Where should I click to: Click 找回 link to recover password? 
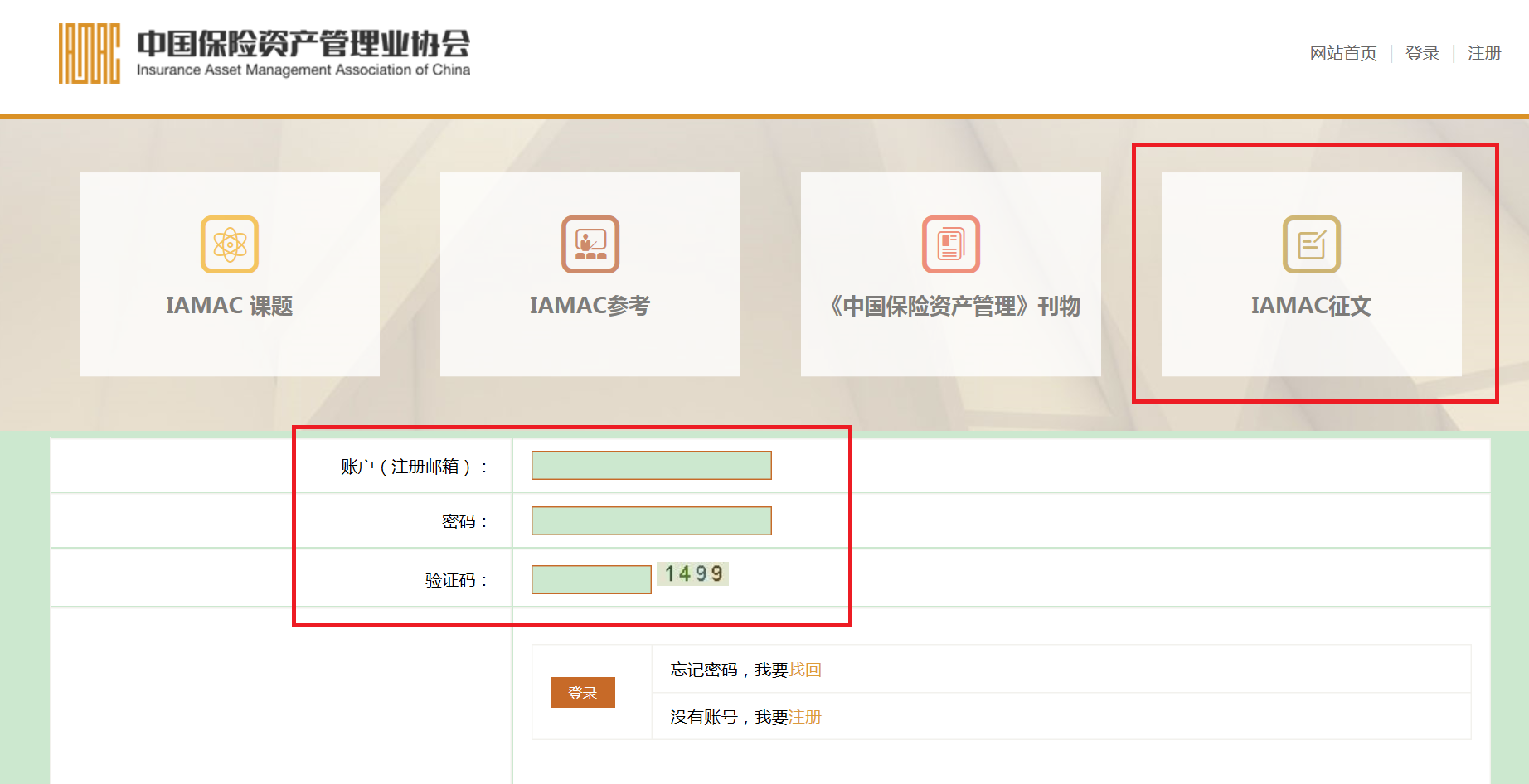tap(804, 670)
